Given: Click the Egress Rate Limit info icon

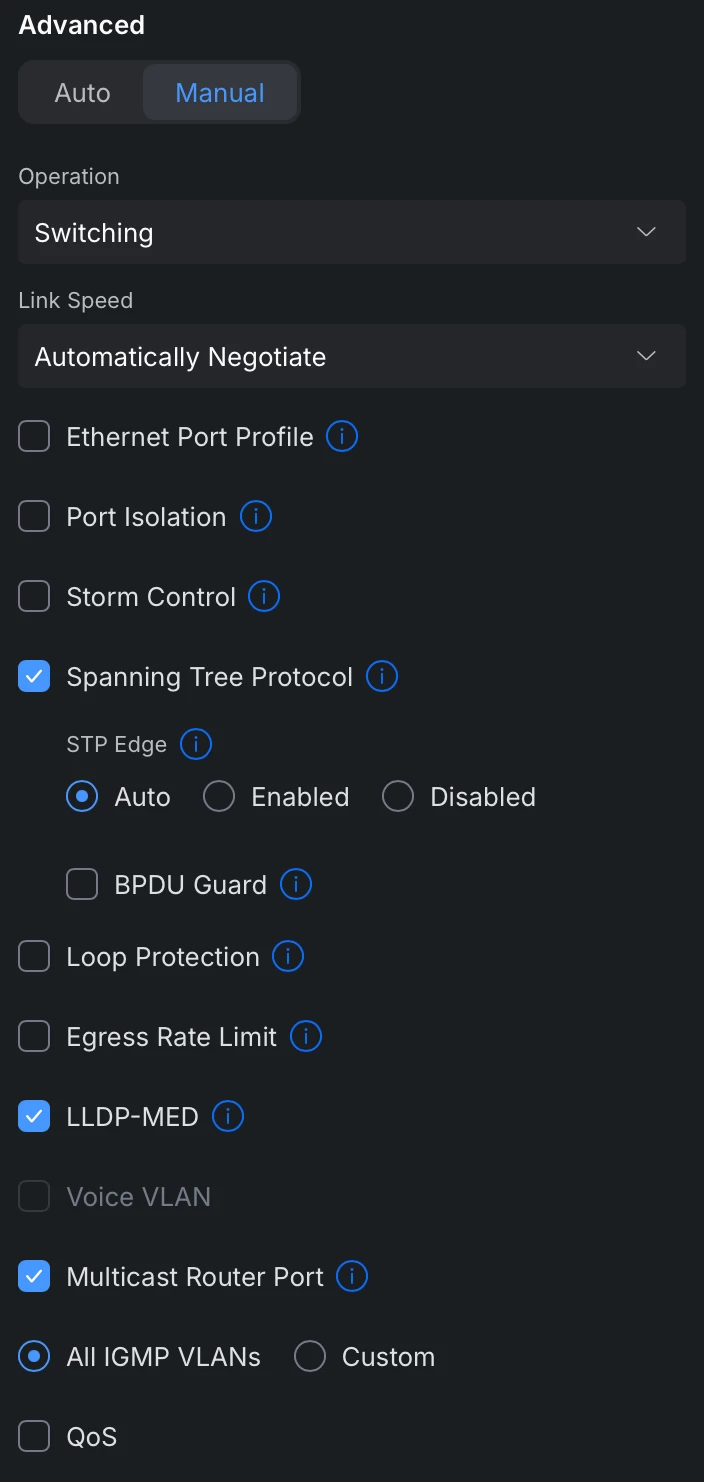Looking at the screenshot, I should (306, 1037).
